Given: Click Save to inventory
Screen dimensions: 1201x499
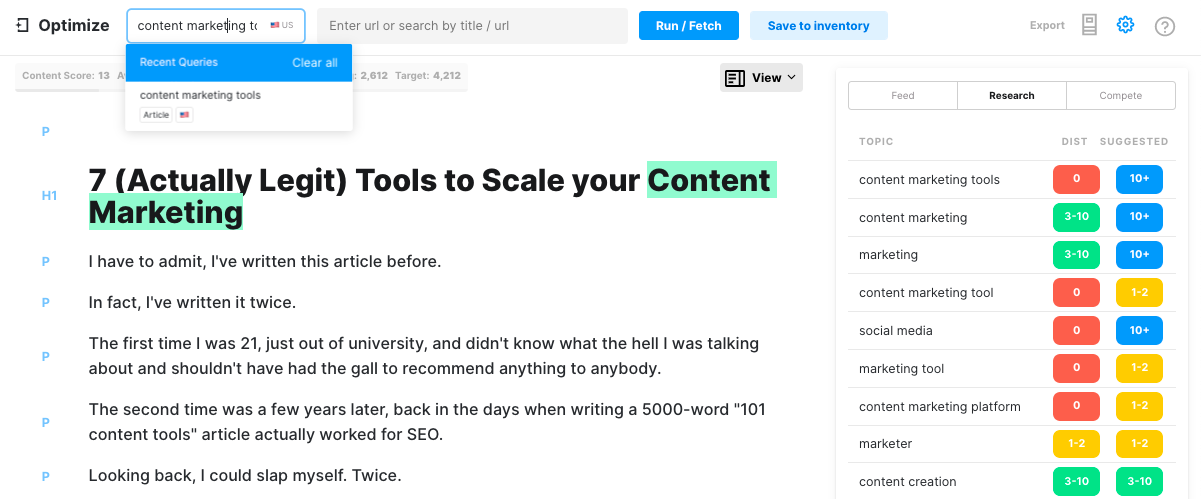Looking at the screenshot, I should tap(818, 26).
